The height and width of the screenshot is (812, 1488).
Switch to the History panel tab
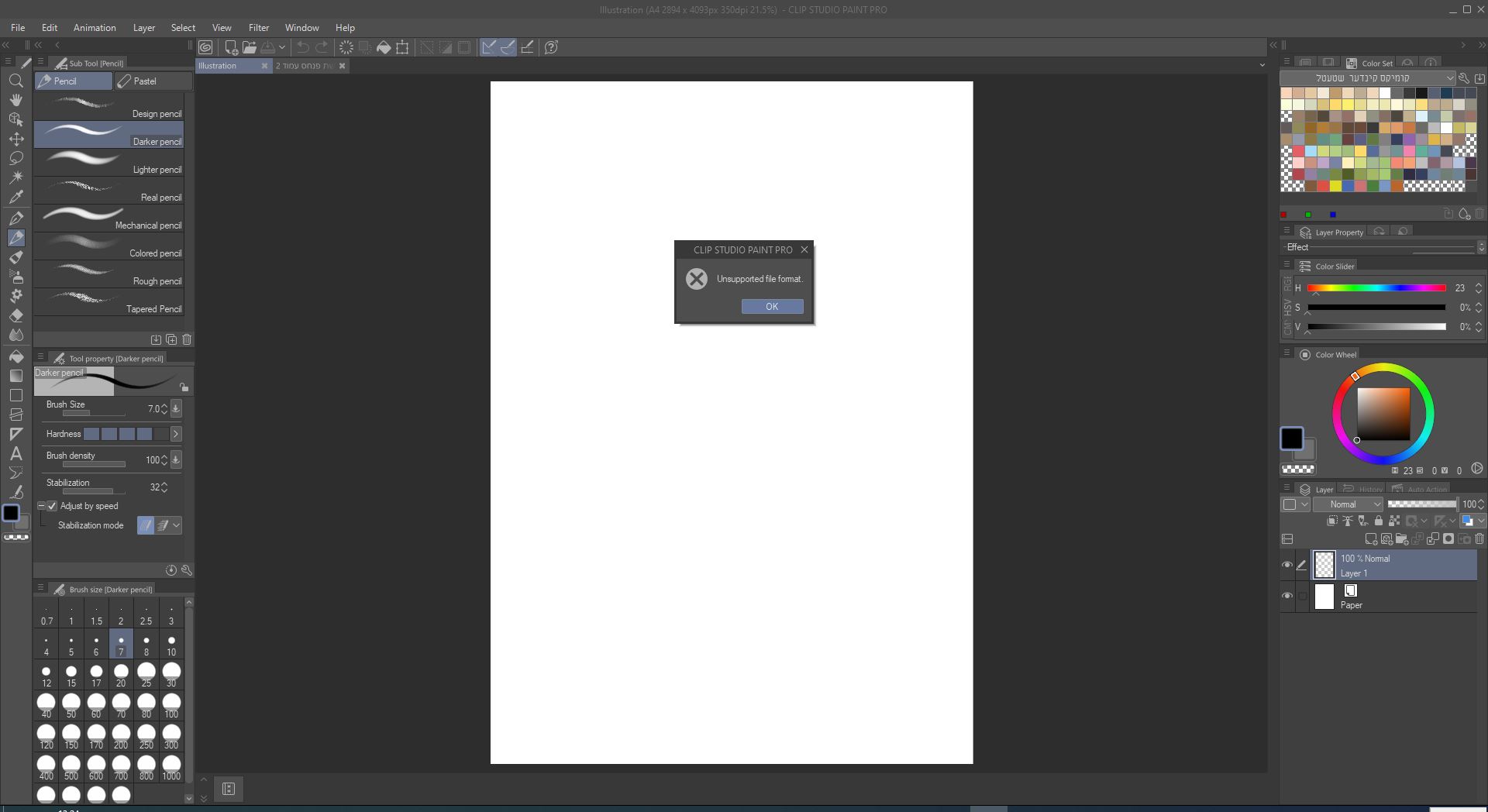click(1363, 489)
